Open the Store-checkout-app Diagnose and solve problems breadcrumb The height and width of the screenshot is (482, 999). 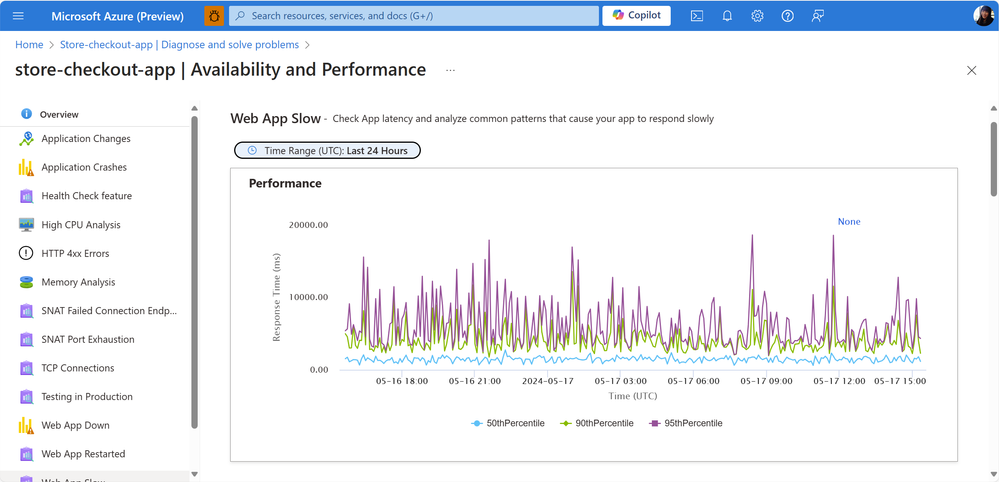[x=179, y=45]
